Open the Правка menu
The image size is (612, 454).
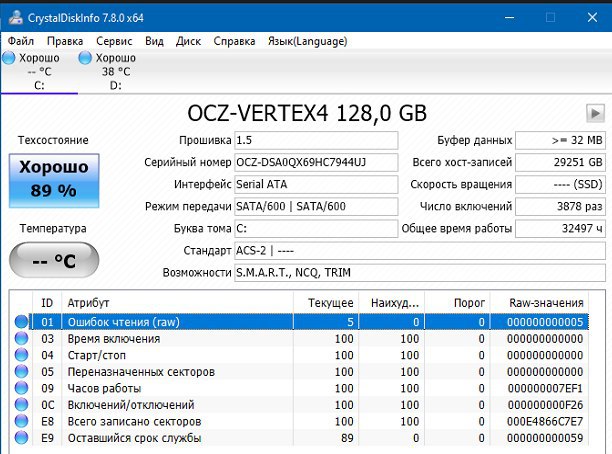click(65, 41)
